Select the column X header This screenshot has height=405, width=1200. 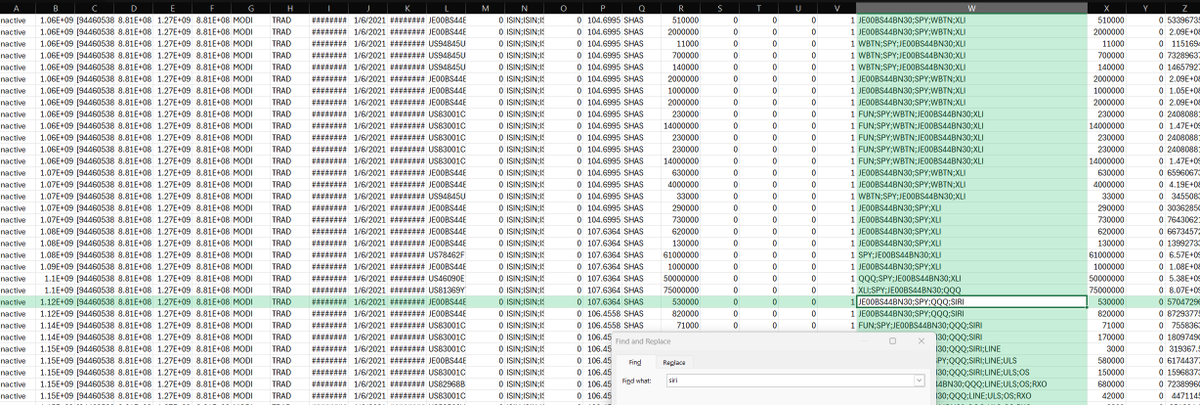(1112, 7)
